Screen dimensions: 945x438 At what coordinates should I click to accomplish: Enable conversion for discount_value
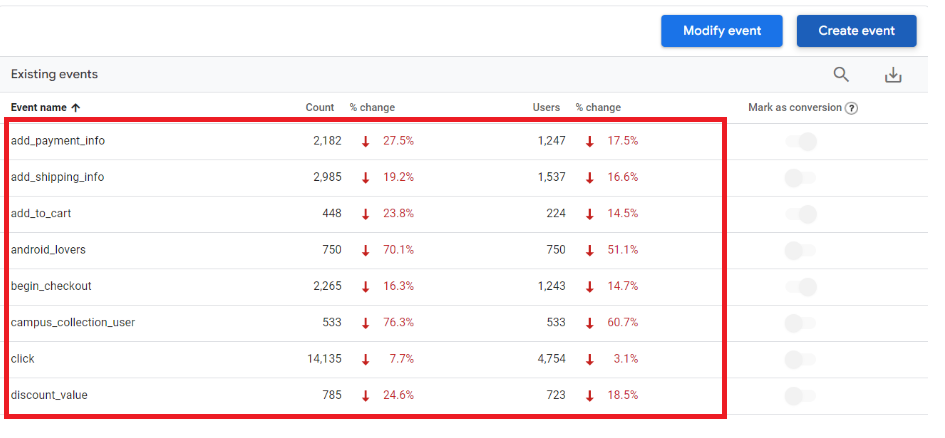point(801,396)
